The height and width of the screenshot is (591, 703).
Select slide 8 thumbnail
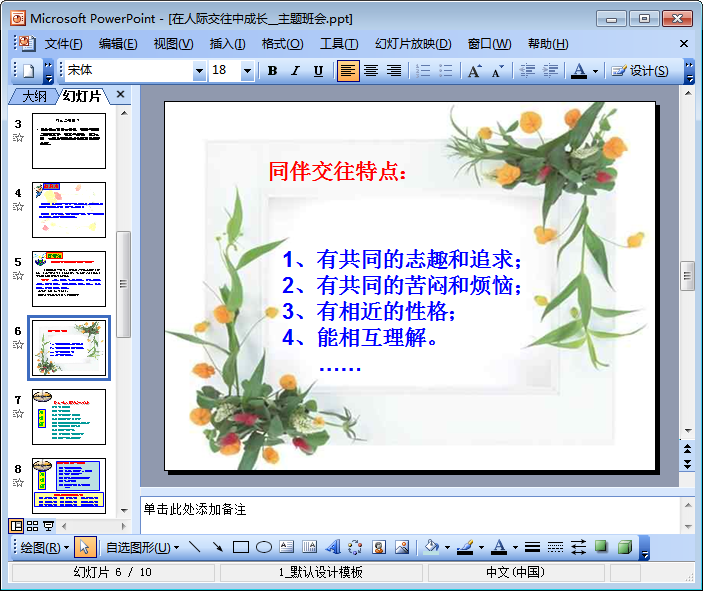point(69,486)
